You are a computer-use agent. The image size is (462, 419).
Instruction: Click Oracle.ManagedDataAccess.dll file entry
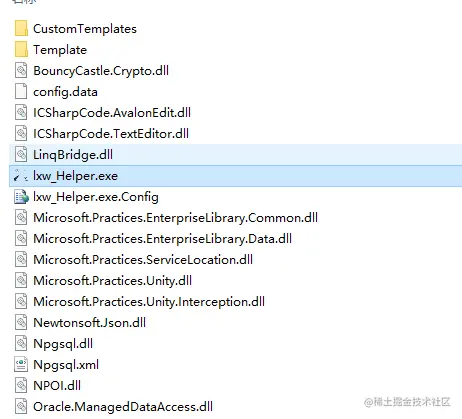pyautogui.click(x=123, y=406)
